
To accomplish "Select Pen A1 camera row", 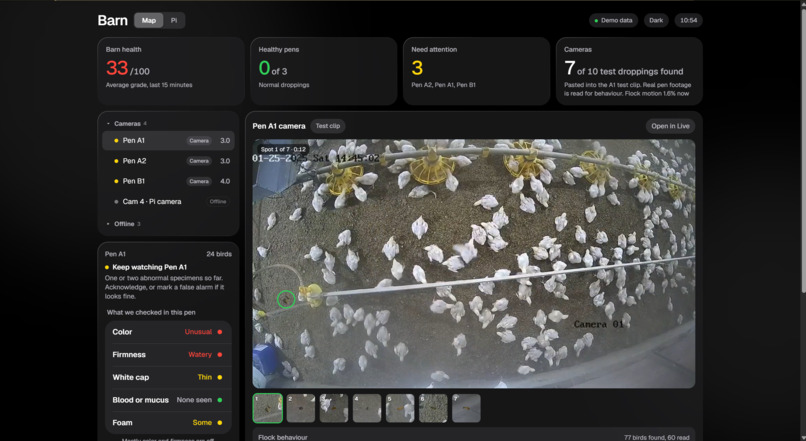I will click(x=168, y=140).
